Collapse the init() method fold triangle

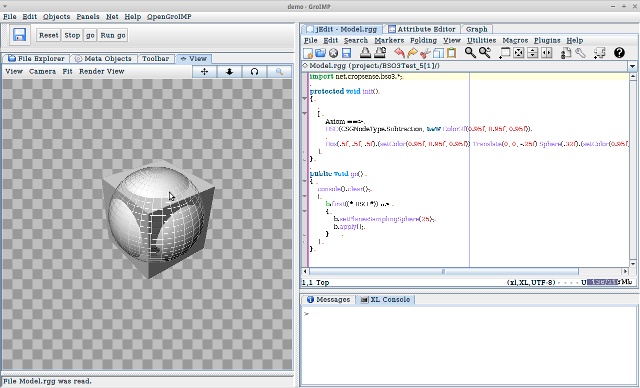(304, 99)
